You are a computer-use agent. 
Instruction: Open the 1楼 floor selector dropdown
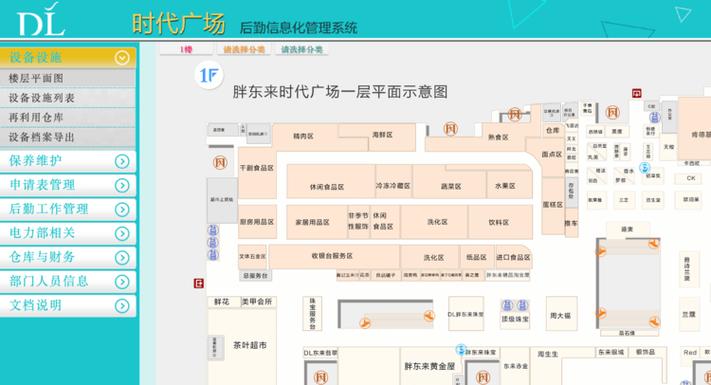[186, 49]
